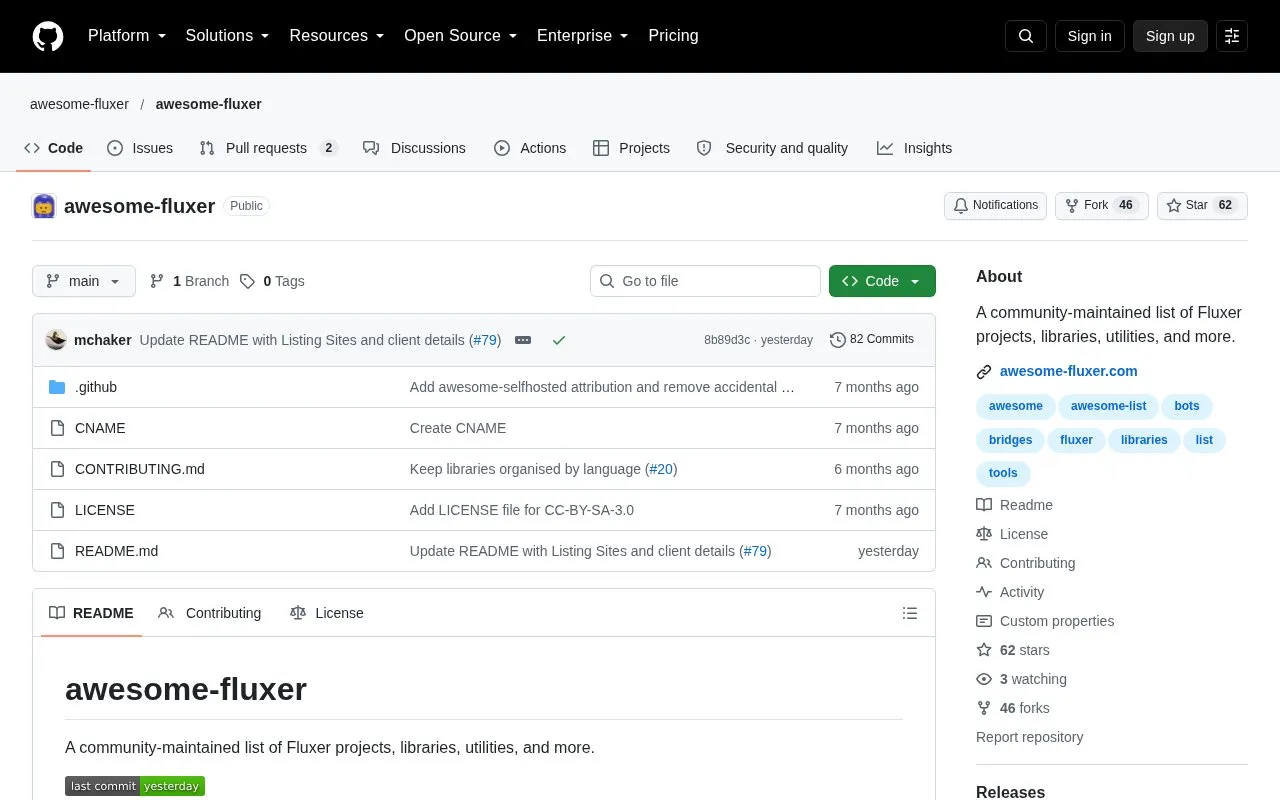Expand the Open Source menu
The height and width of the screenshot is (800, 1280).
461,36
